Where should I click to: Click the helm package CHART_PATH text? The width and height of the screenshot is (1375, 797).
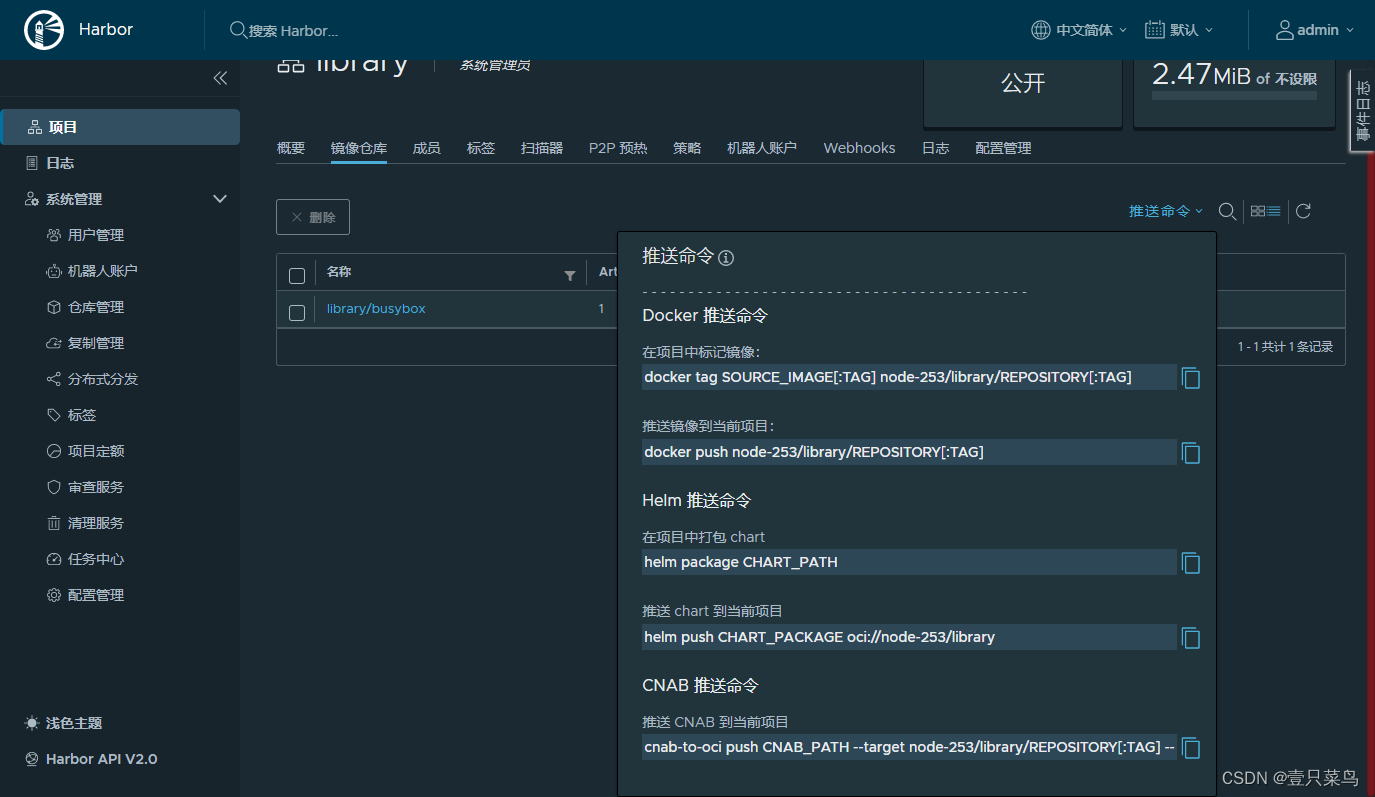[x=741, y=562]
